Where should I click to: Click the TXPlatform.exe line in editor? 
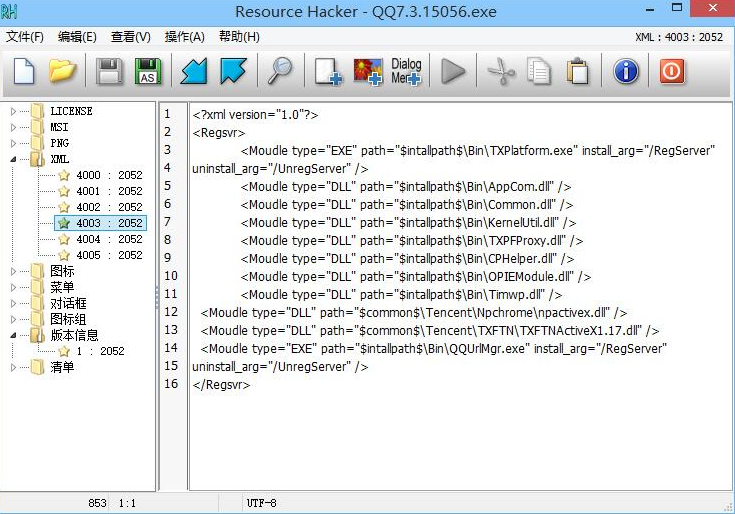coord(477,151)
